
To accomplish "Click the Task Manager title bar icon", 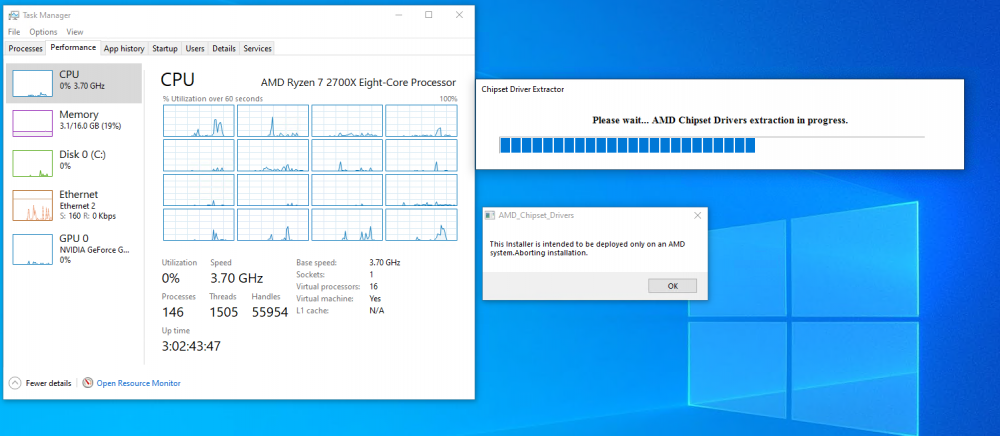I will (x=13, y=15).
